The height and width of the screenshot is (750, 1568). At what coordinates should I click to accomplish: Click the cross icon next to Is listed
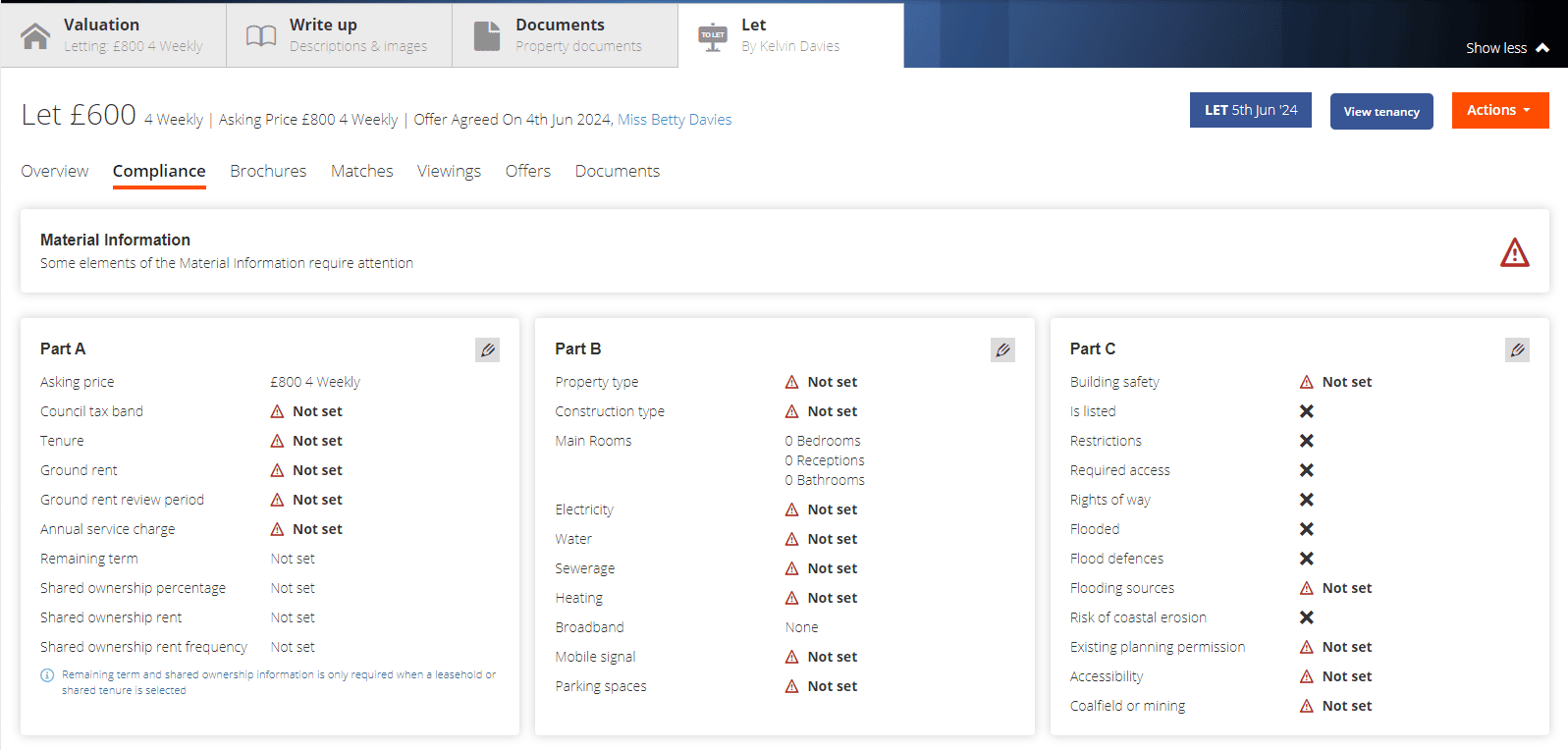click(x=1307, y=411)
